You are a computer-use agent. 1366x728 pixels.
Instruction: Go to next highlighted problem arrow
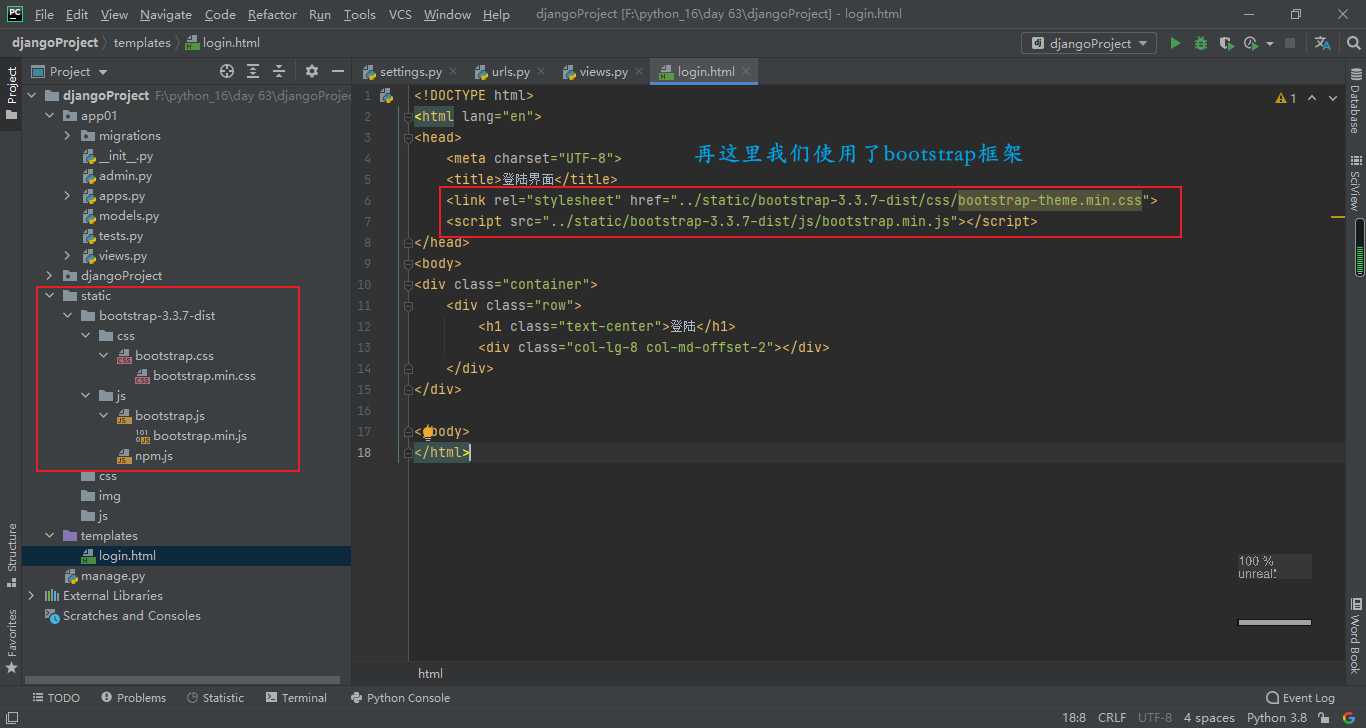1334,98
